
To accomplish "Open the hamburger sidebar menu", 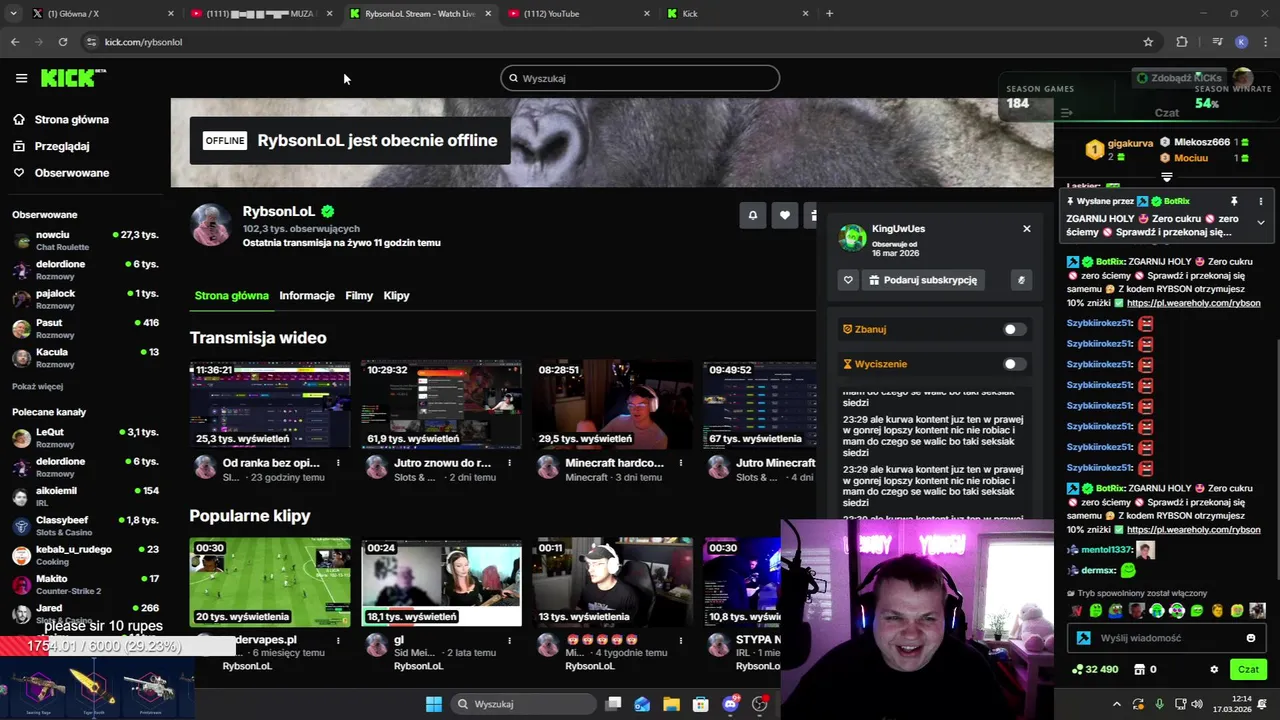I will 21,78.
